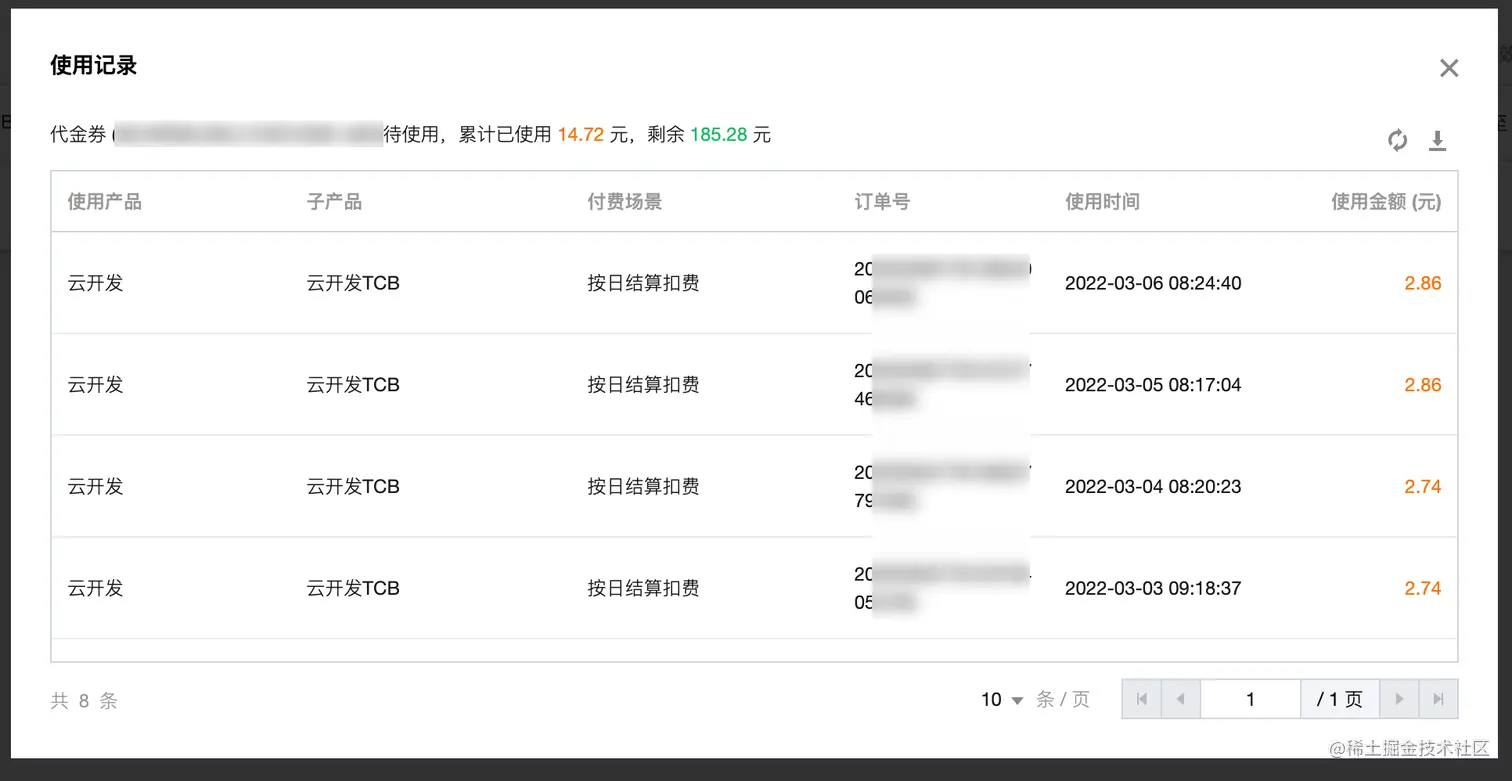Image resolution: width=1512 pixels, height=781 pixels.
Task: Go to the previous page
Action: tap(1181, 699)
